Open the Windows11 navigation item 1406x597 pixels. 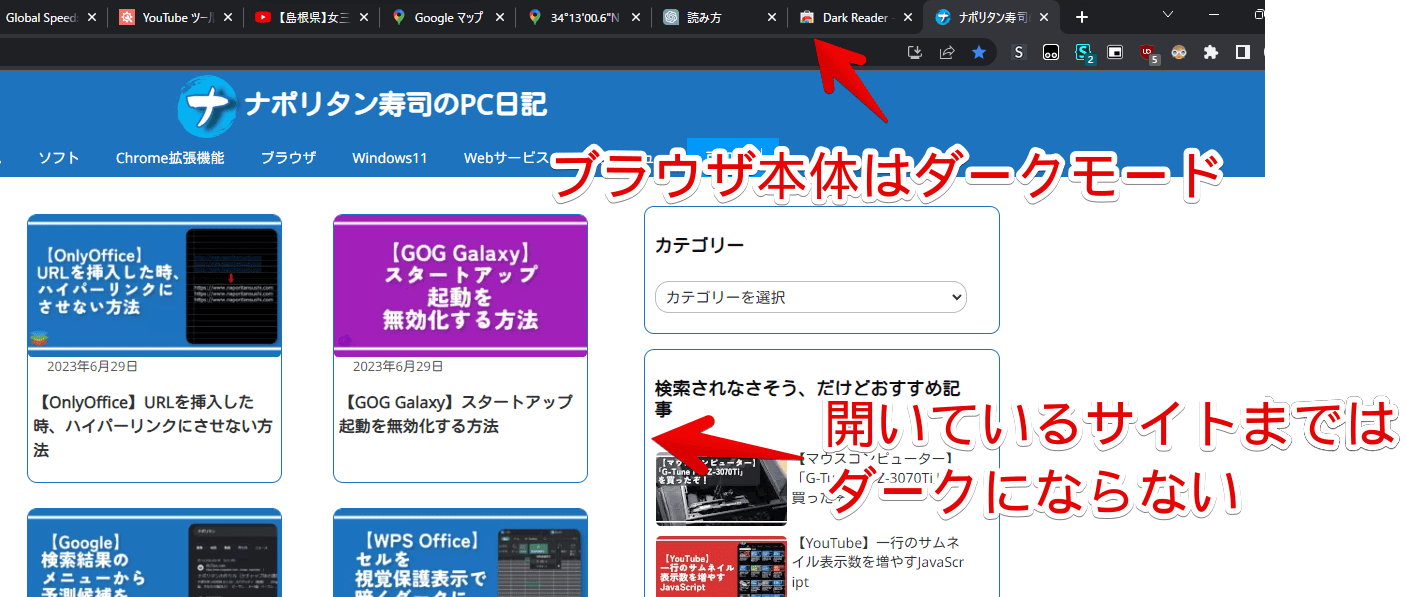(390, 158)
